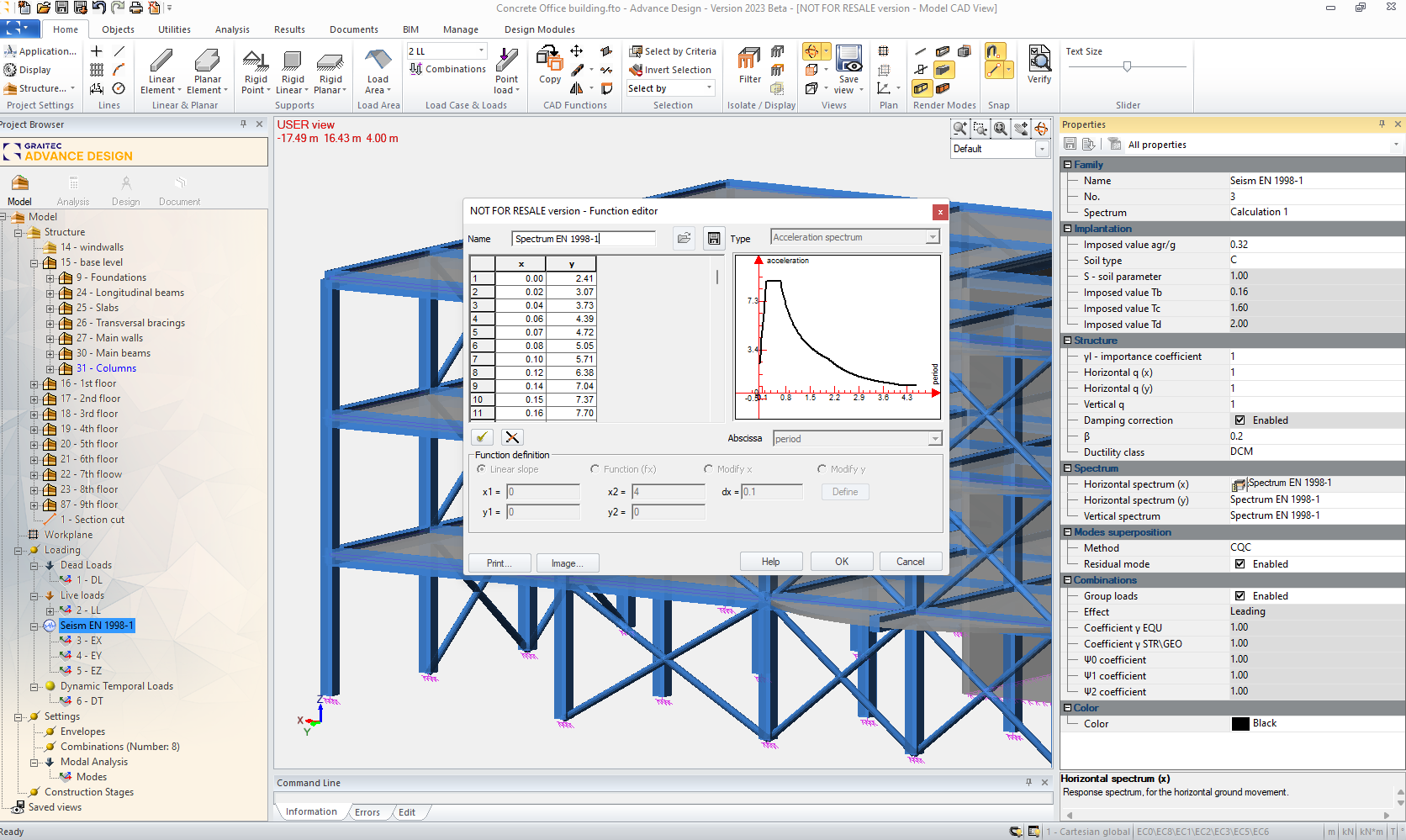Click the Cancel button in Function editor
The image size is (1406, 840).
[910, 562]
